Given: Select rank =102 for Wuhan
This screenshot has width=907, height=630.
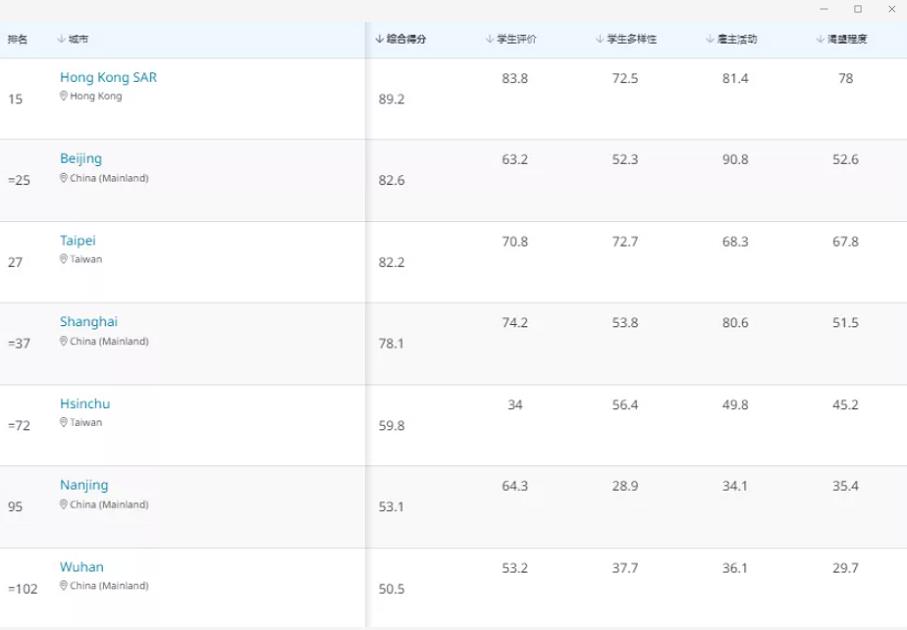Looking at the screenshot, I should click(23, 589).
